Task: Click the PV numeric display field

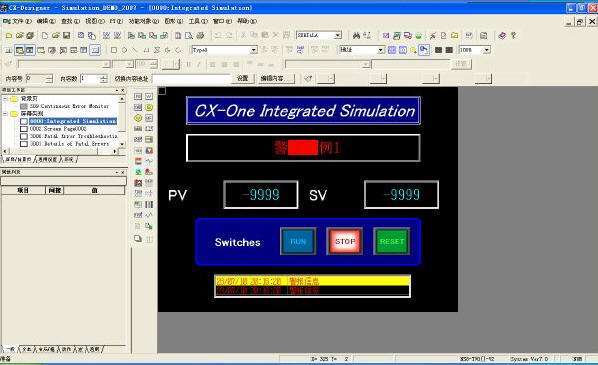Action: (260, 195)
